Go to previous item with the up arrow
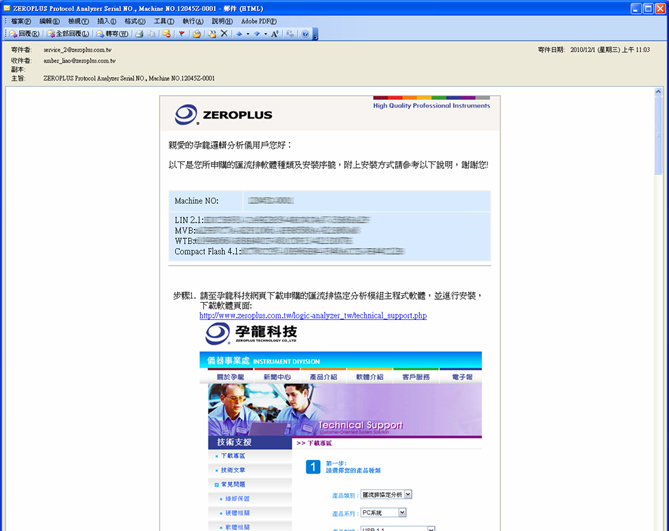669x531 pixels. click(239, 34)
